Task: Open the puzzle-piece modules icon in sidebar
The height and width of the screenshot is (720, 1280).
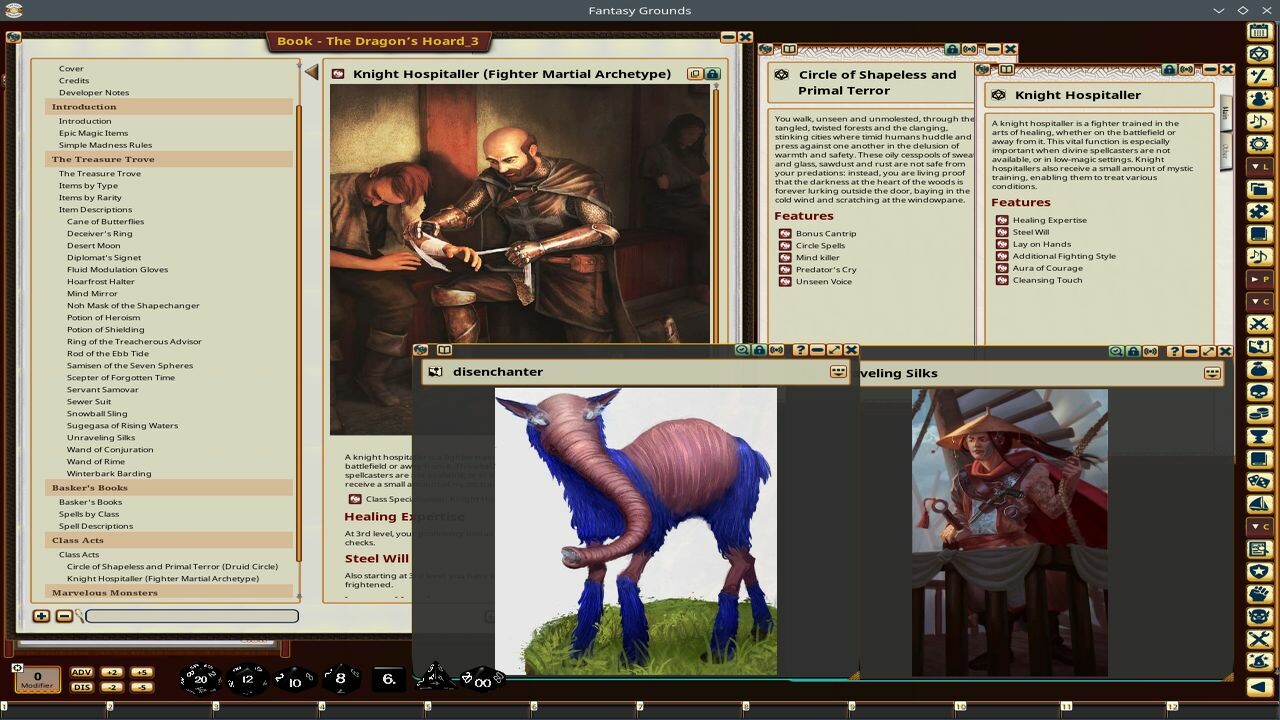Action: tap(1262, 213)
